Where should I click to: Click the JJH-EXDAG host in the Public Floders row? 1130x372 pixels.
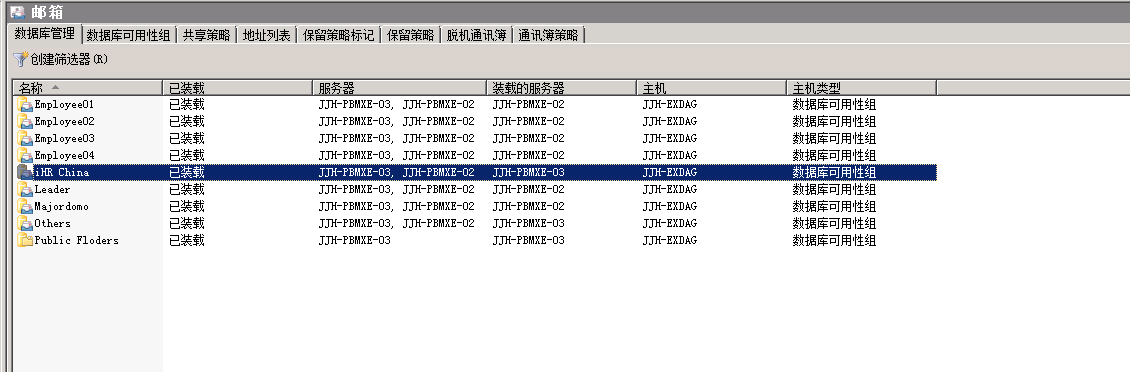click(x=669, y=240)
